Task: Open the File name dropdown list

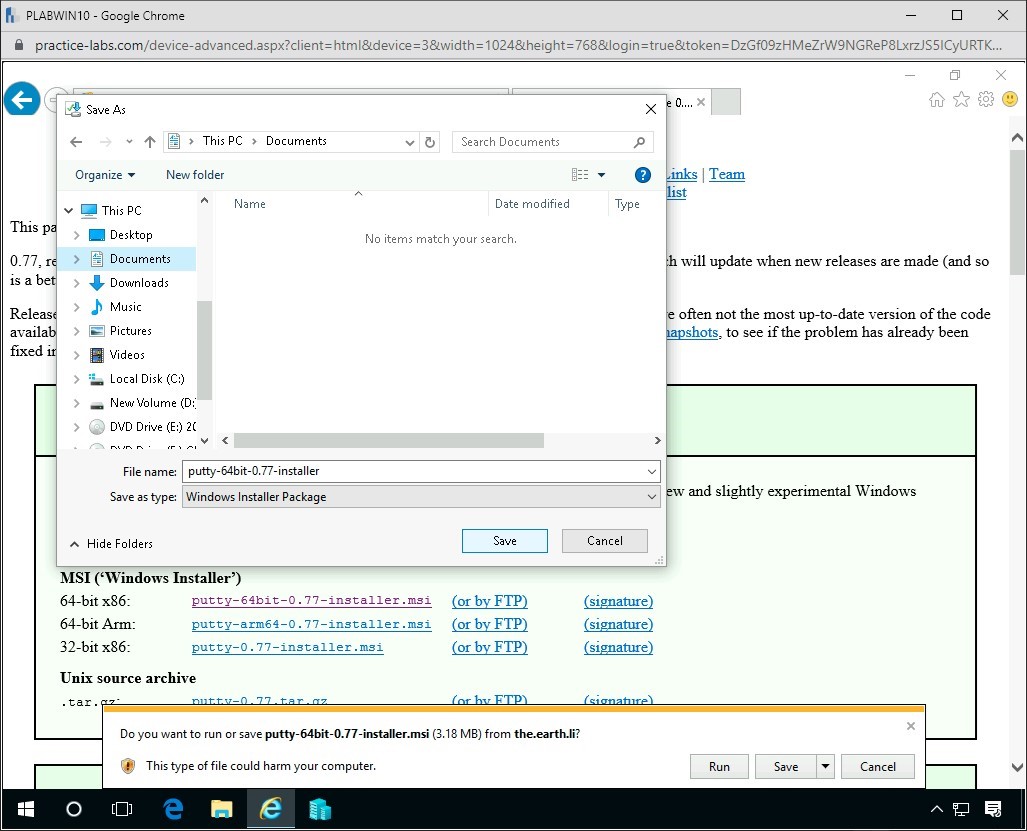Action: (x=652, y=471)
